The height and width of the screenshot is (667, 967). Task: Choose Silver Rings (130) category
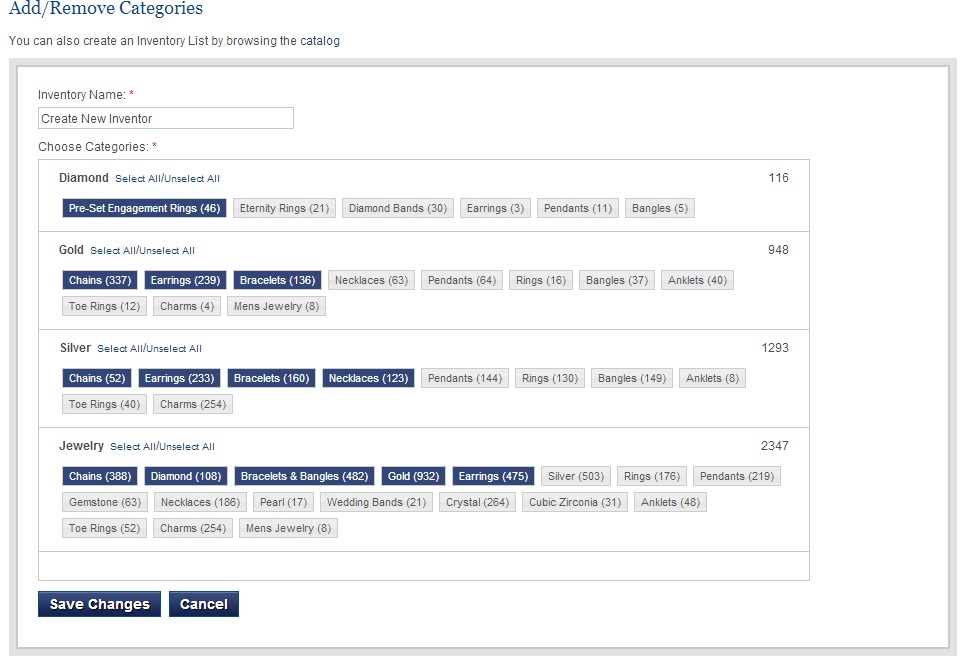[x=550, y=379]
